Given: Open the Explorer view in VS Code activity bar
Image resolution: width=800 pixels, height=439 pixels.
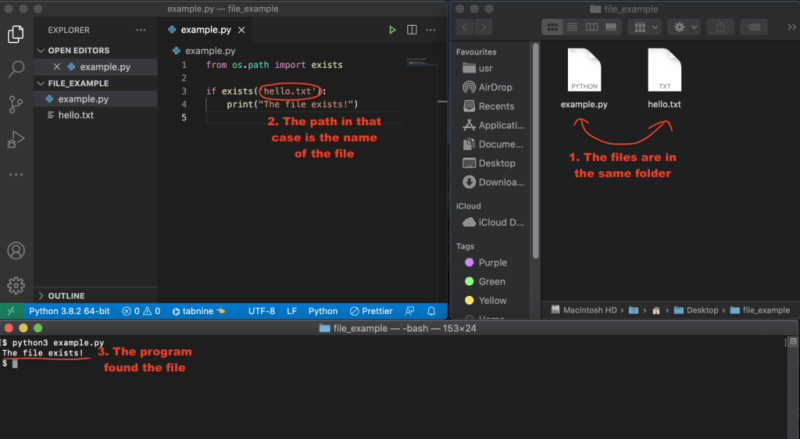Looking at the screenshot, I should click(x=16, y=34).
